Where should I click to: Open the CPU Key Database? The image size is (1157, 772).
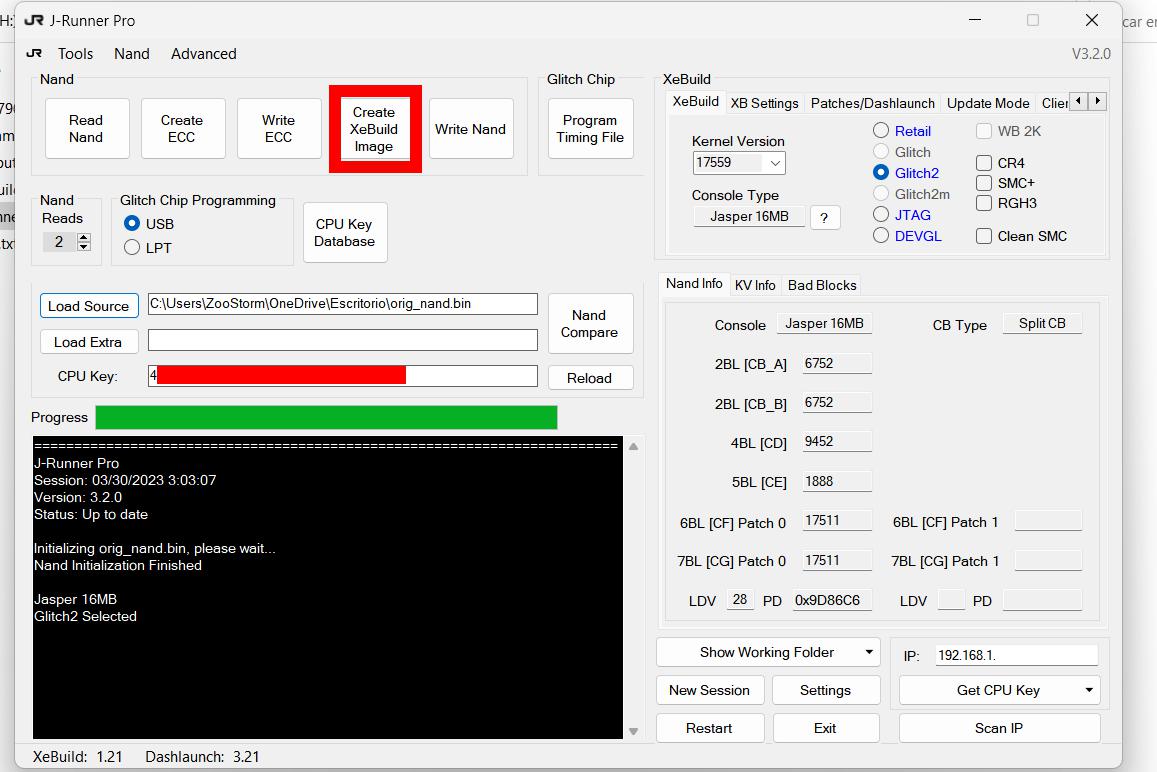tap(344, 233)
